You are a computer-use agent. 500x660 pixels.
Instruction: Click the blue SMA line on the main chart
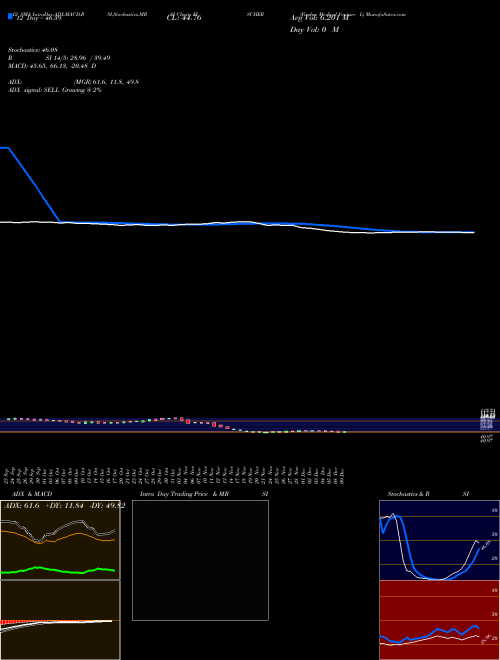[34, 184]
